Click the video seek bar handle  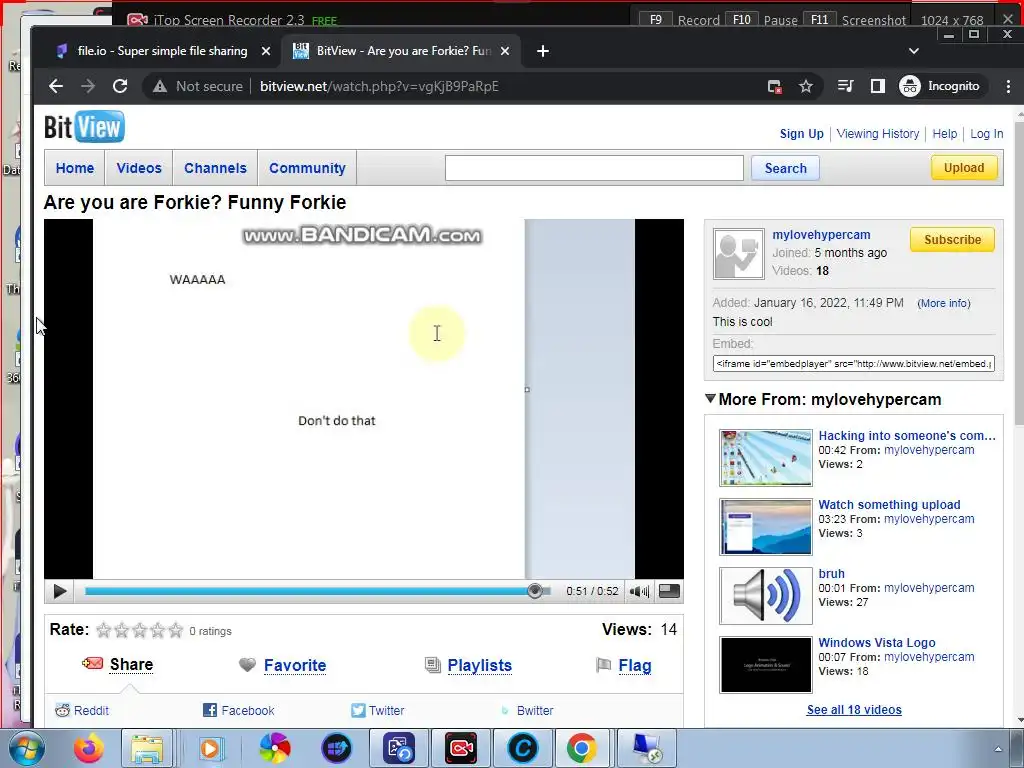pyautogui.click(x=535, y=591)
